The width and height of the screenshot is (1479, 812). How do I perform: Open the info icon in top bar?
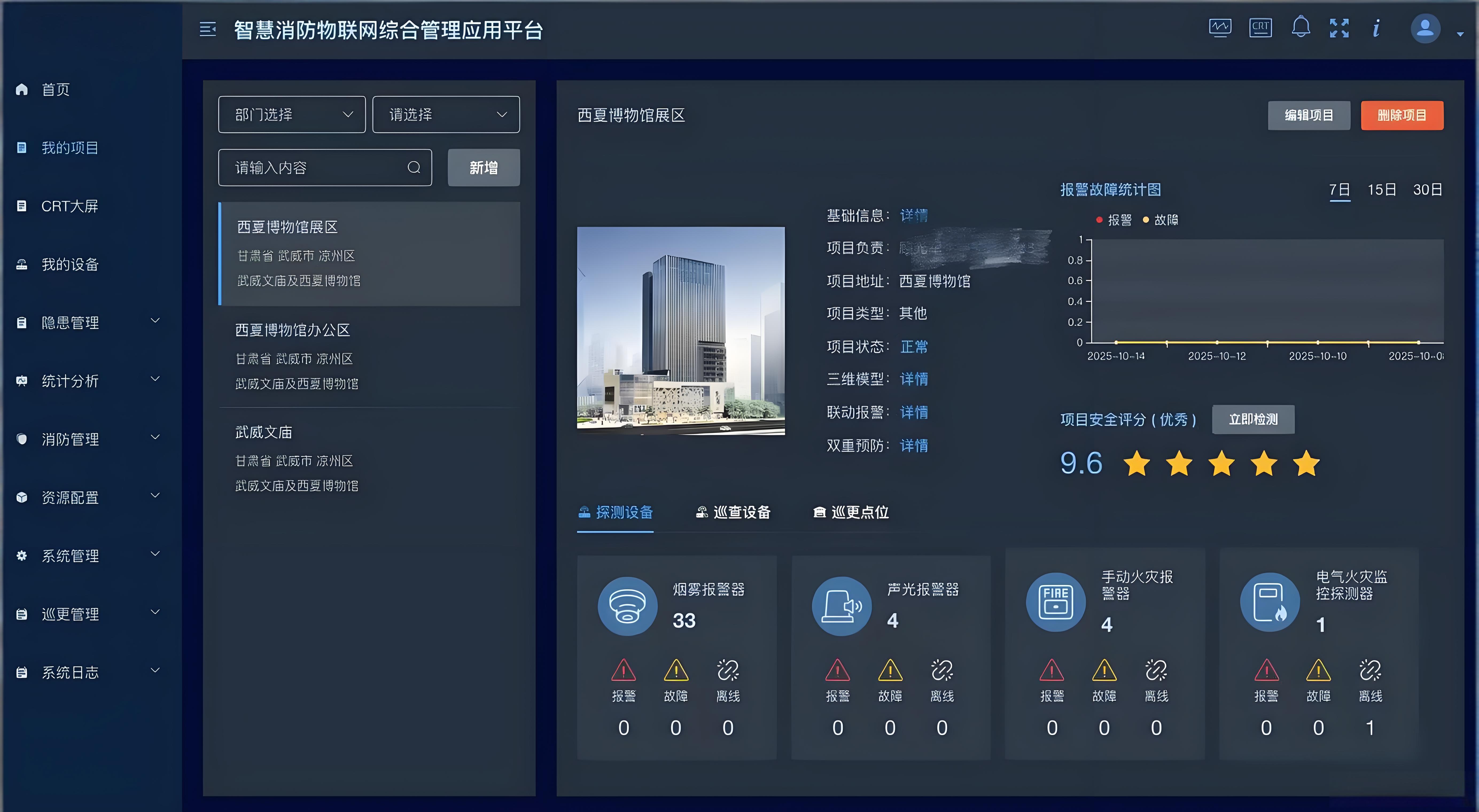click(x=1376, y=28)
